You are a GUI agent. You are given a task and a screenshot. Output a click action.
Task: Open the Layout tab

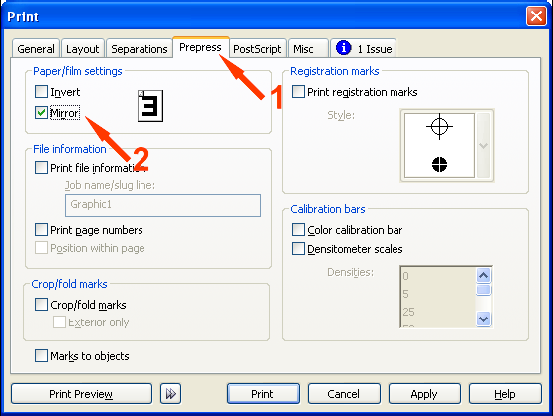coord(83,49)
